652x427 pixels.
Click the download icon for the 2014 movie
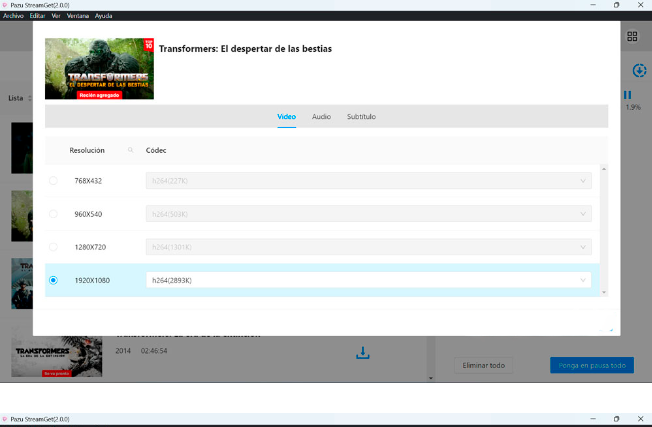(363, 353)
